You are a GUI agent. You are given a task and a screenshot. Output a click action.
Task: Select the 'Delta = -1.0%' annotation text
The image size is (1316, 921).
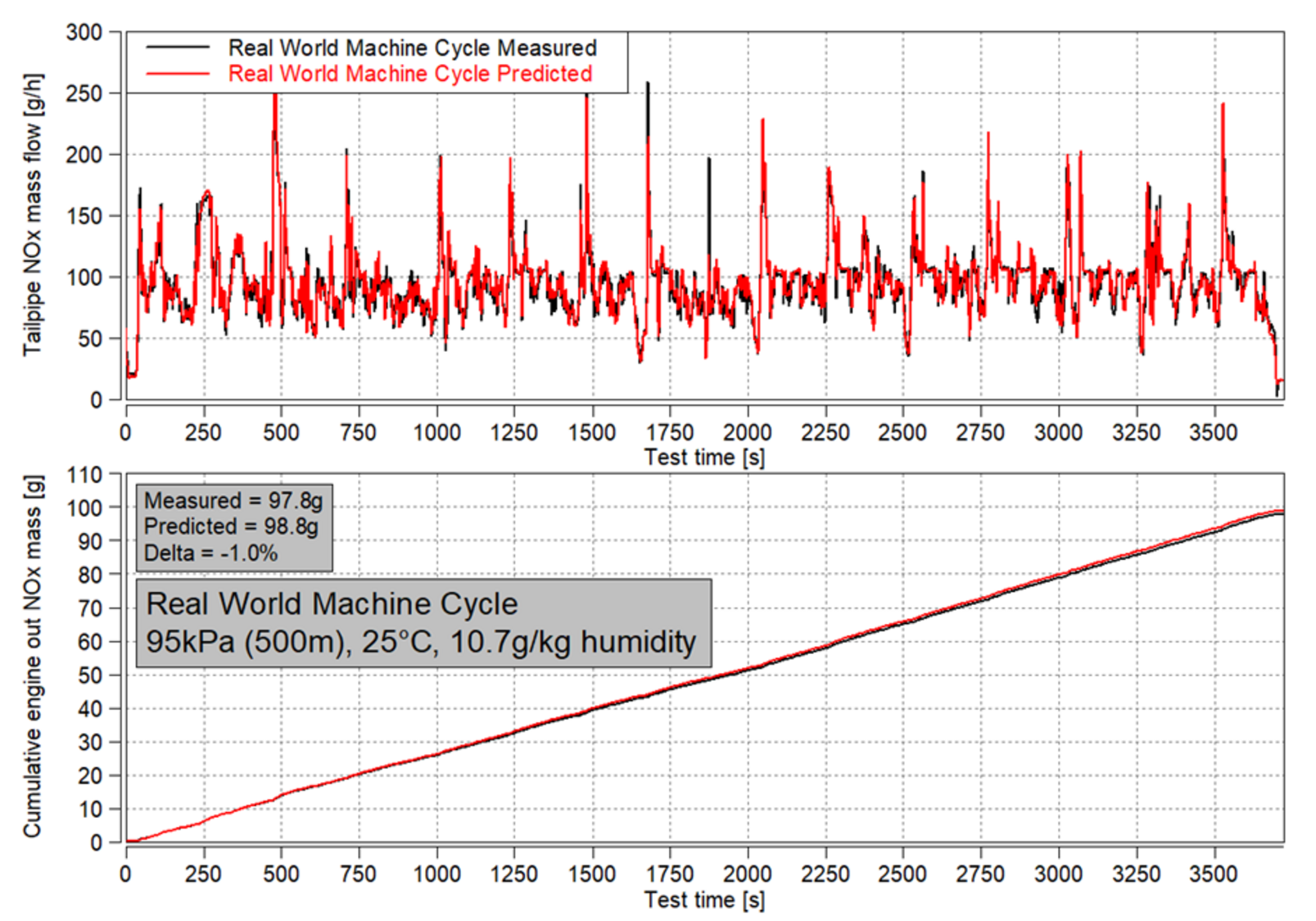tap(210, 553)
